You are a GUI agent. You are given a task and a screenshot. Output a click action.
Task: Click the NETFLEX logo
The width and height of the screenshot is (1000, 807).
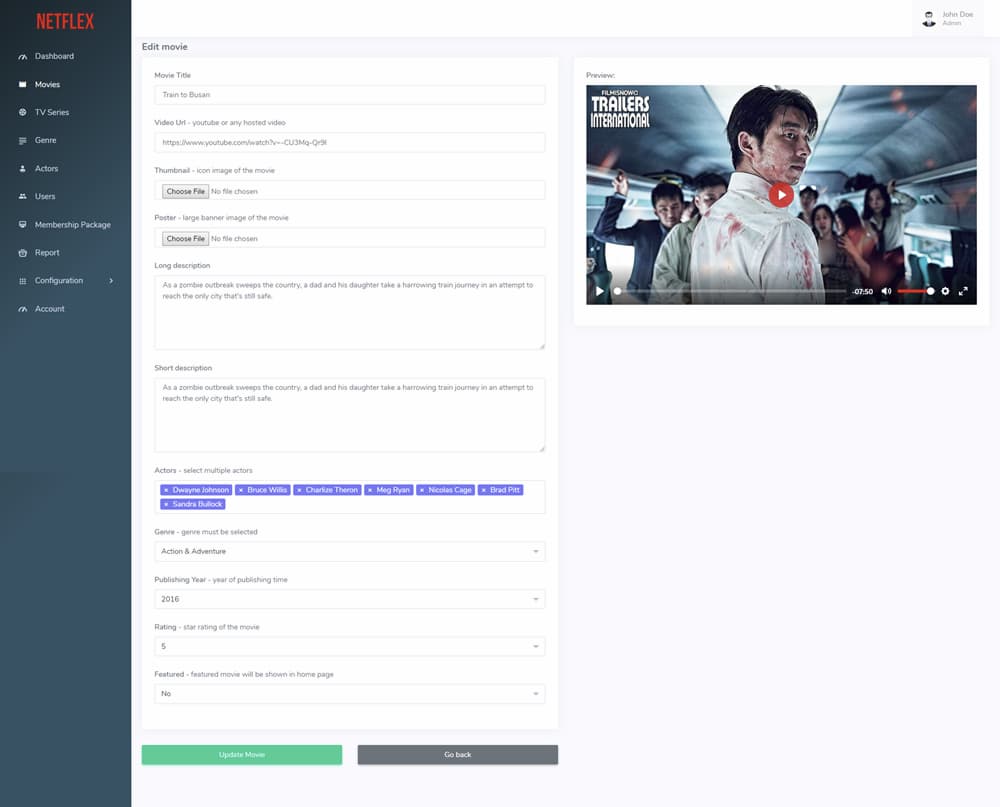point(65,22)
